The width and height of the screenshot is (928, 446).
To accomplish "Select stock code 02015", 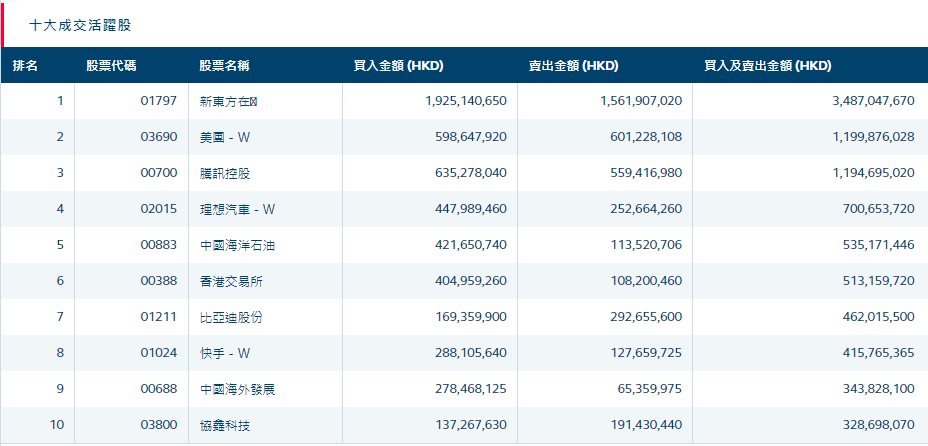I will coord(159,209).
